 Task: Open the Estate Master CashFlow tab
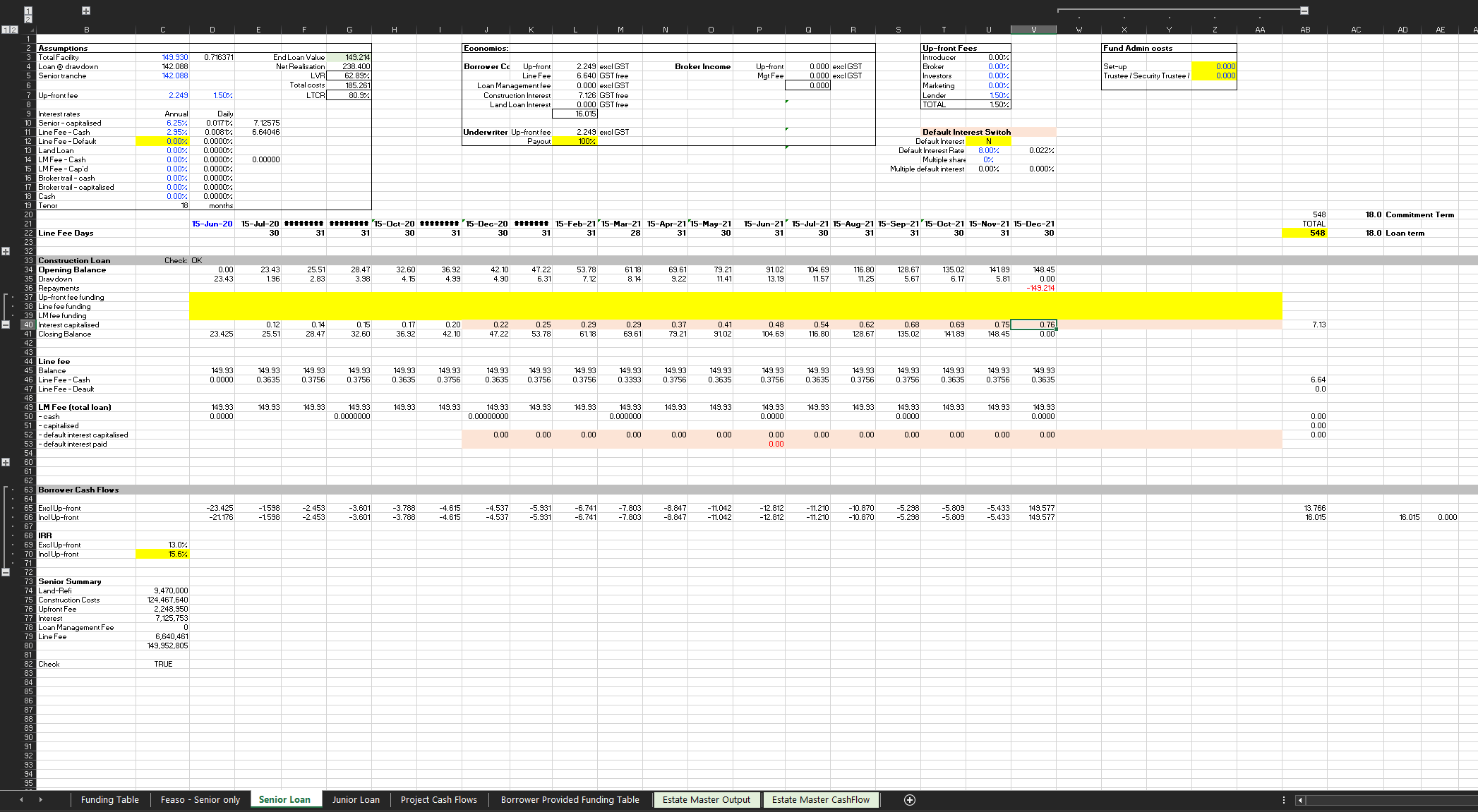pos(821,799)
